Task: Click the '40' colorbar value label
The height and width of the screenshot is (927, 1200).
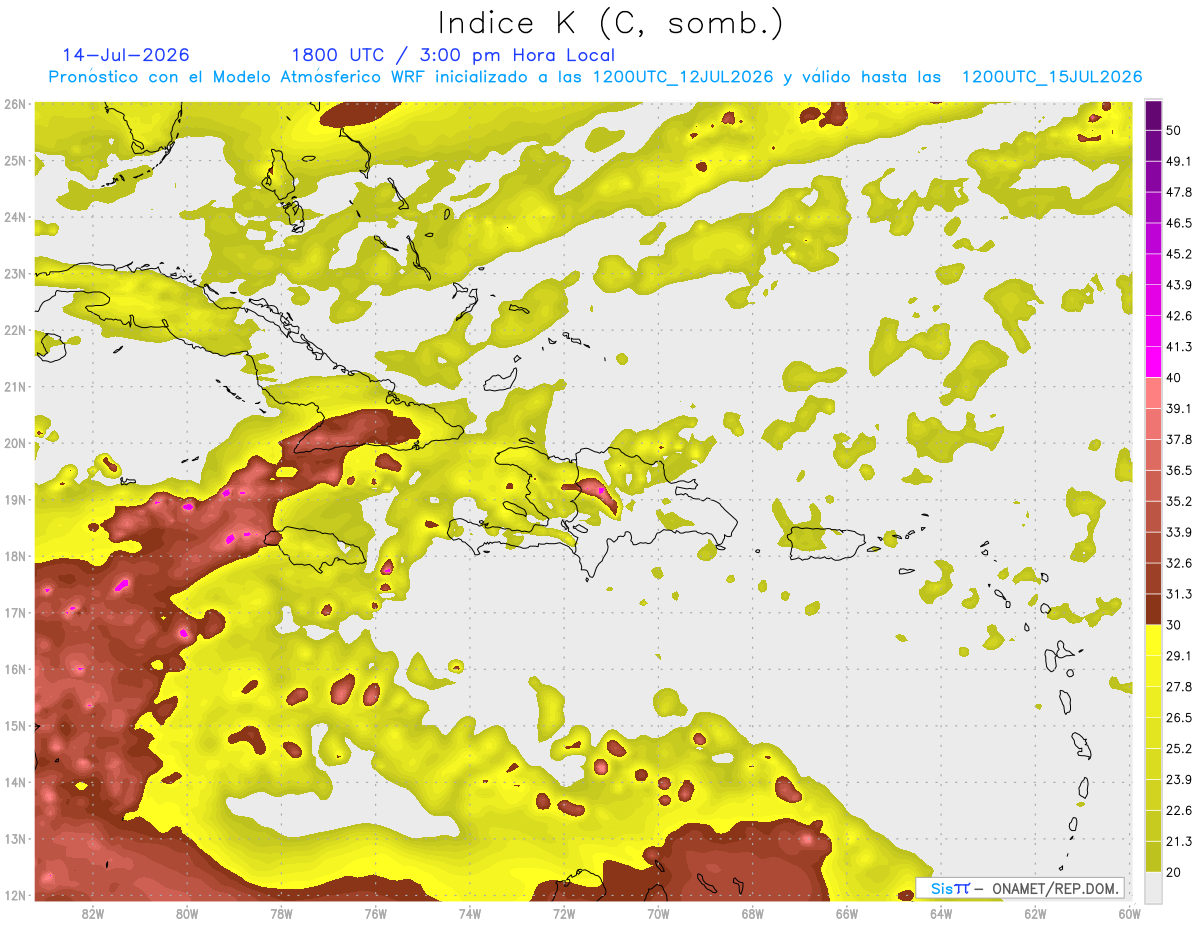Action: (1174, 377)
